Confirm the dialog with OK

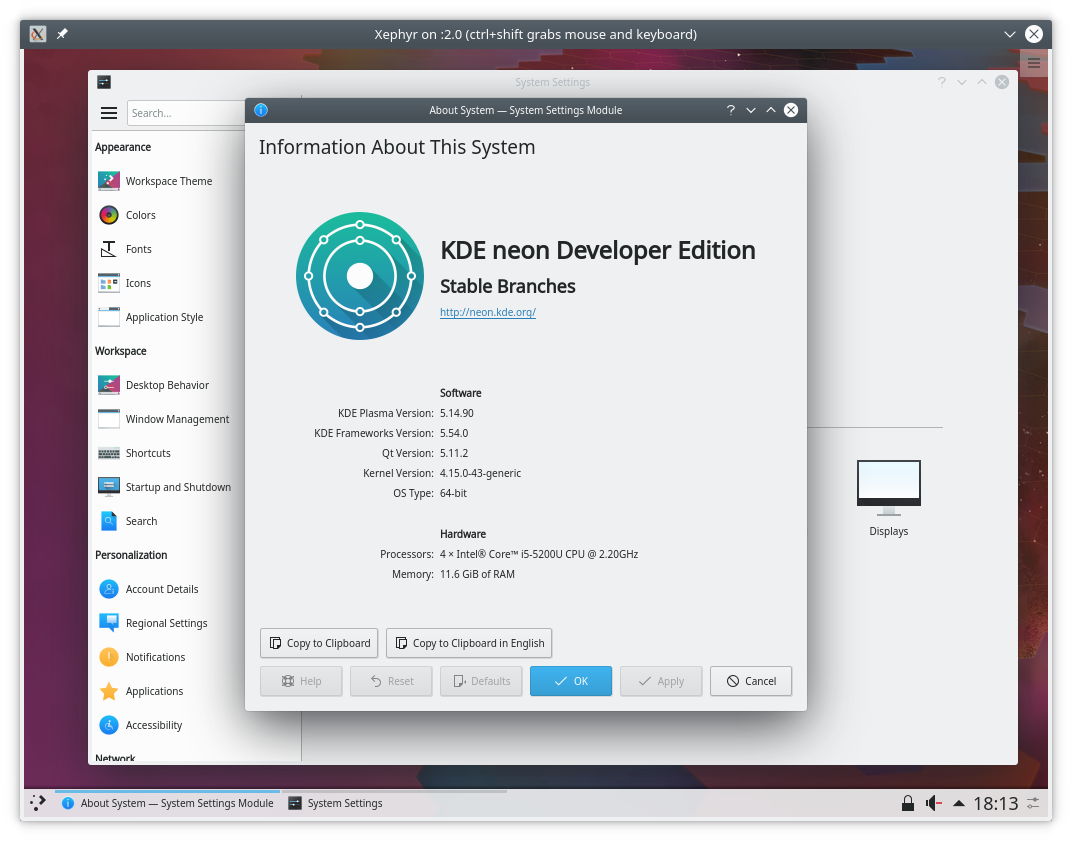coord(571,681)
